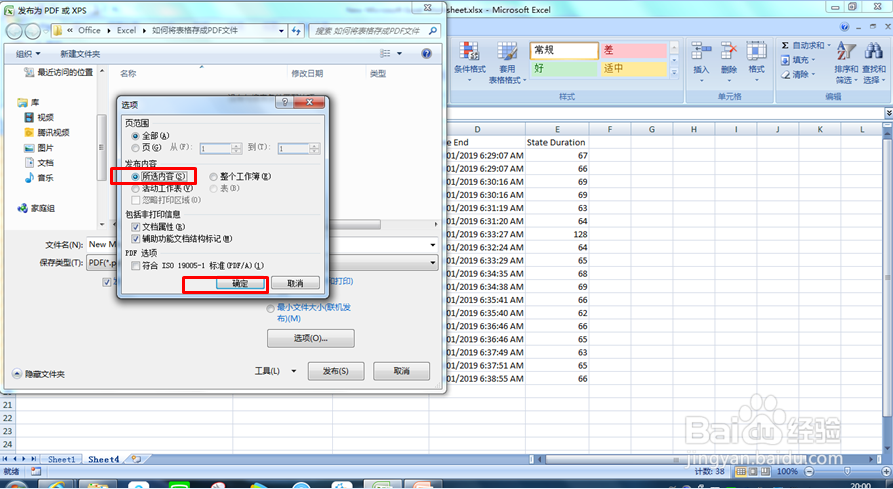The width and height of the screenshot is (893, 489).
Task: Click the refresh button beside the address bar
Action: [x=296, y=31]
